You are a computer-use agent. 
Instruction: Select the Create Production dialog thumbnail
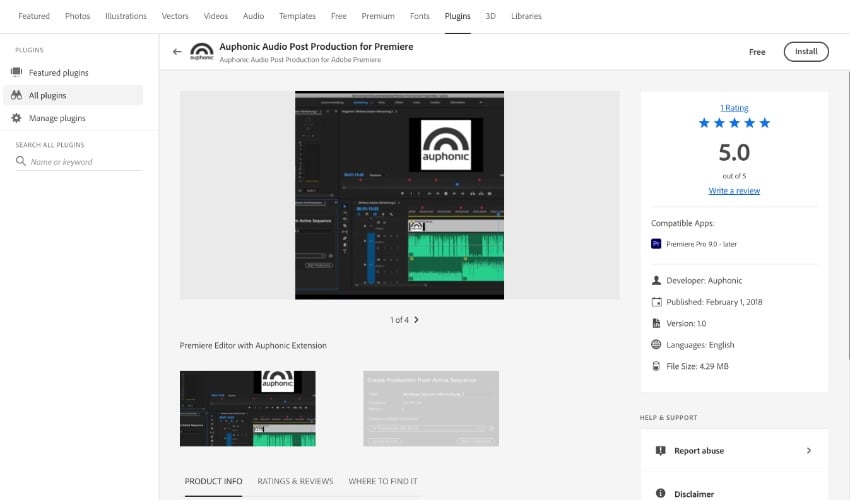pos(431,408)
